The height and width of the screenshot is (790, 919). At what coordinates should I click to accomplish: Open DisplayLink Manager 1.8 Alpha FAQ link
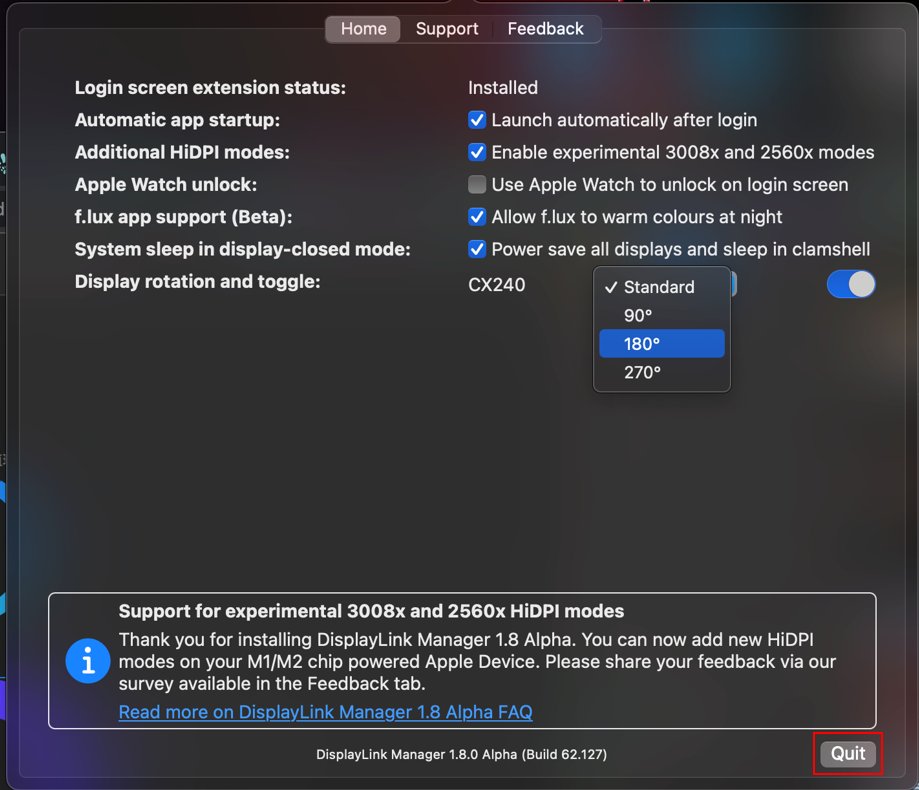(x=325, y=712)
